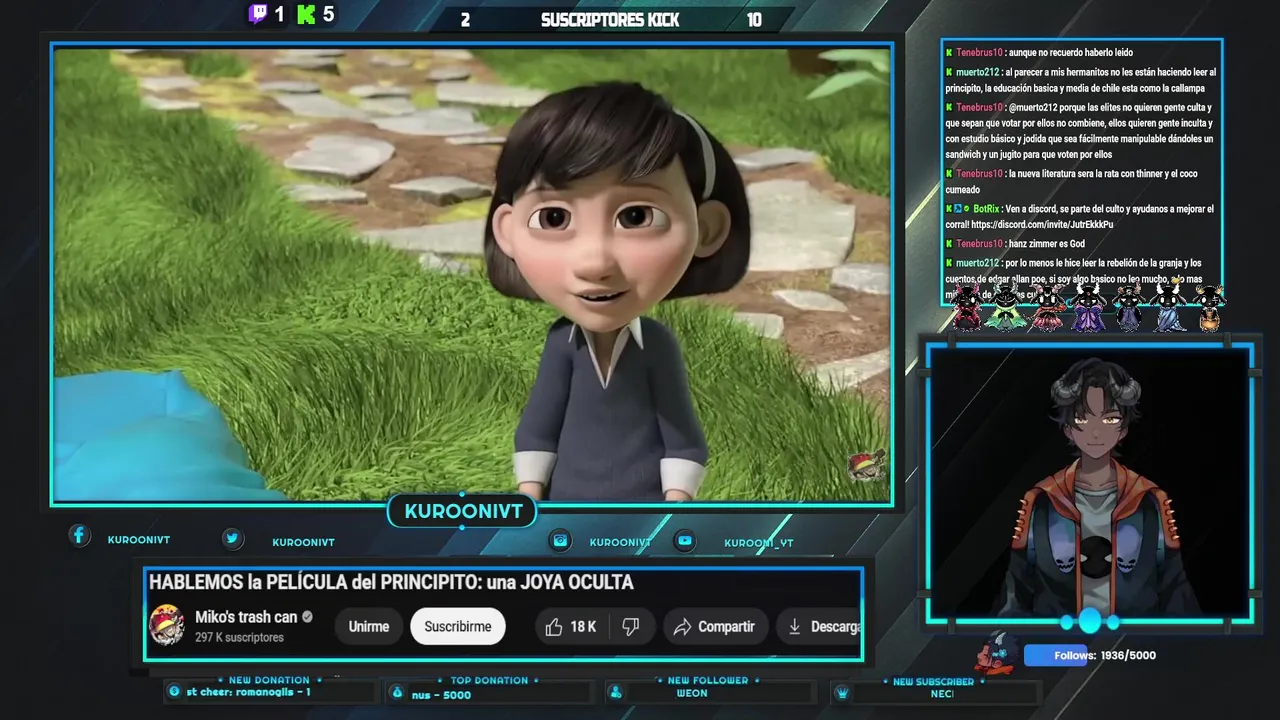Click the New Follower person icon
Image resolution: width=1280 pixels, height=720 pixels.
point(616,692)
